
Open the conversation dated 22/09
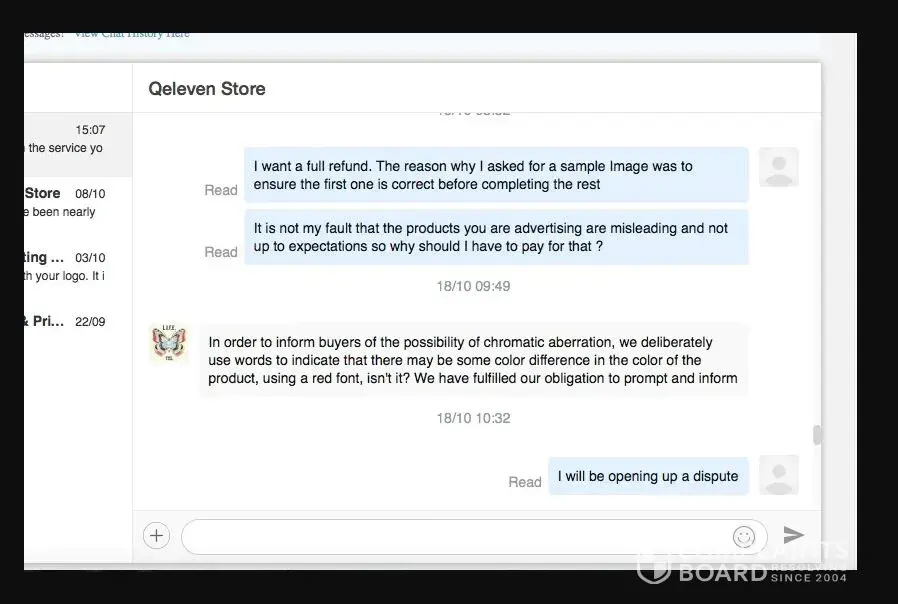point(78,321)
